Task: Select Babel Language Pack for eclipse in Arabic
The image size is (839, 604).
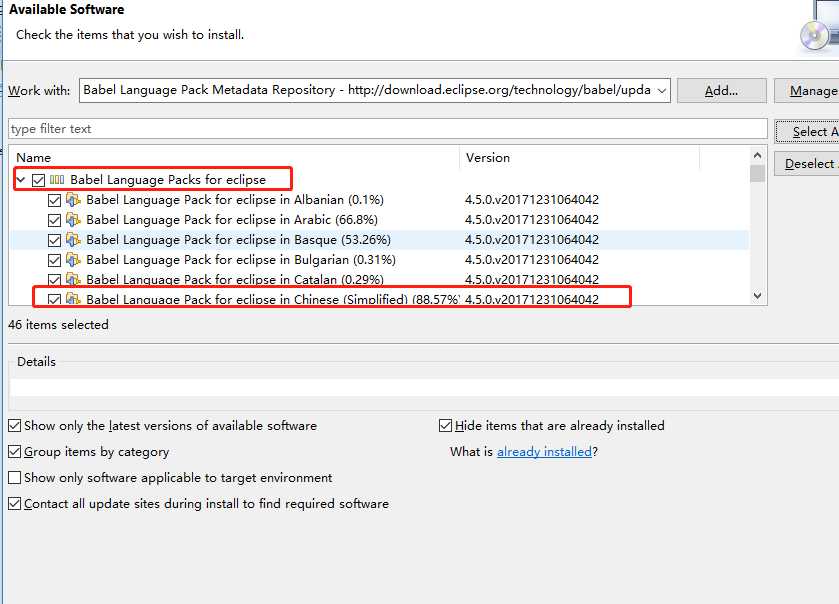Action: [x=232, y=220]
